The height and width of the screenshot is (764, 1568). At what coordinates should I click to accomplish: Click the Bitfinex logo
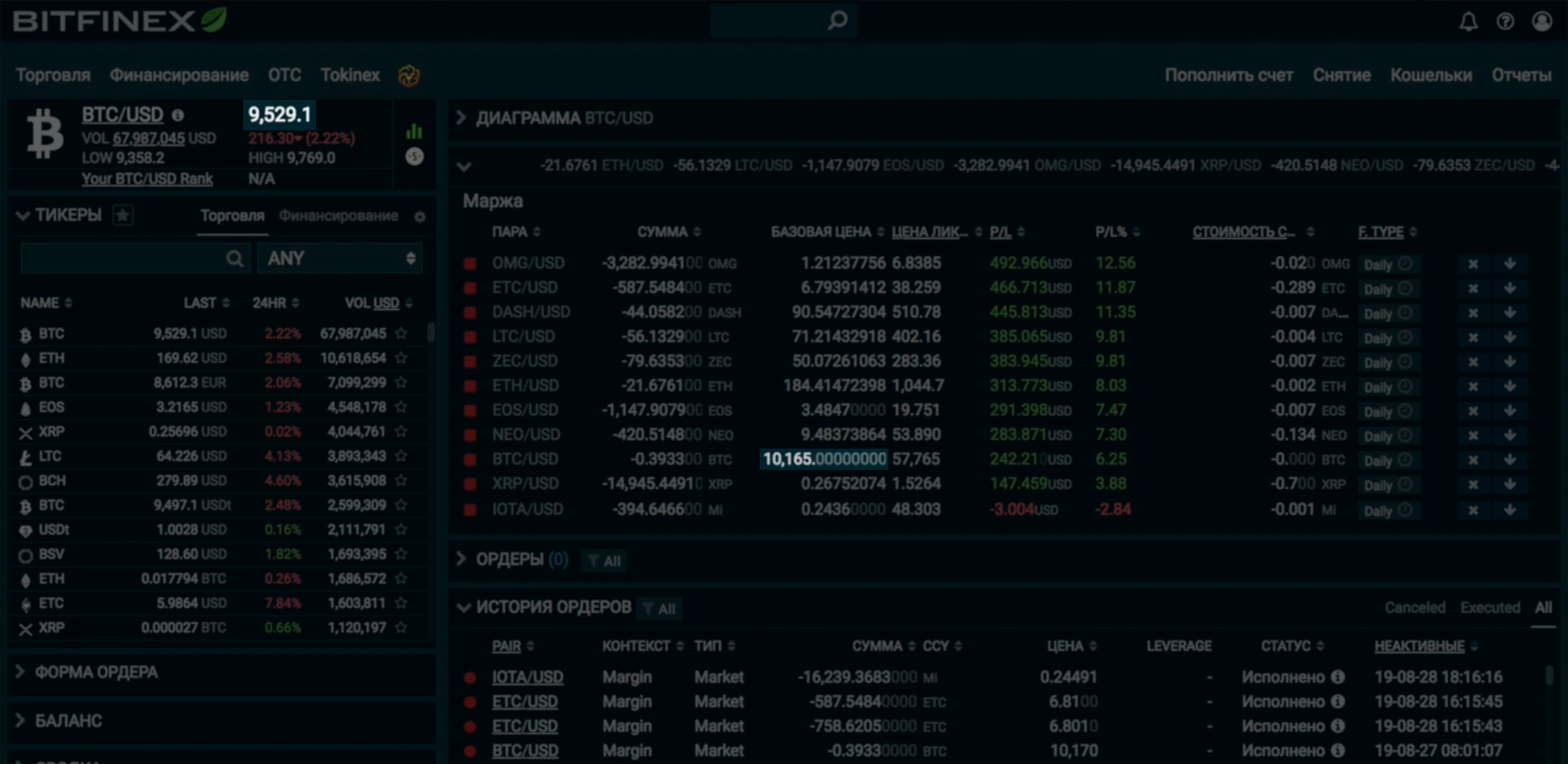pos(120,20)
